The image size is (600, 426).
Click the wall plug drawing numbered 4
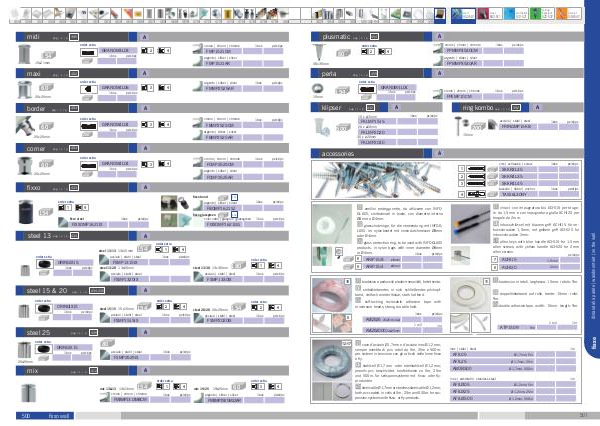pos(476,194)
